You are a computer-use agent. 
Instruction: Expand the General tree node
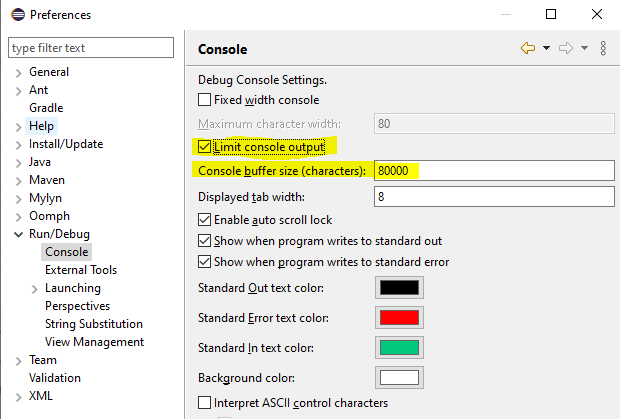[x=18, y=72]
